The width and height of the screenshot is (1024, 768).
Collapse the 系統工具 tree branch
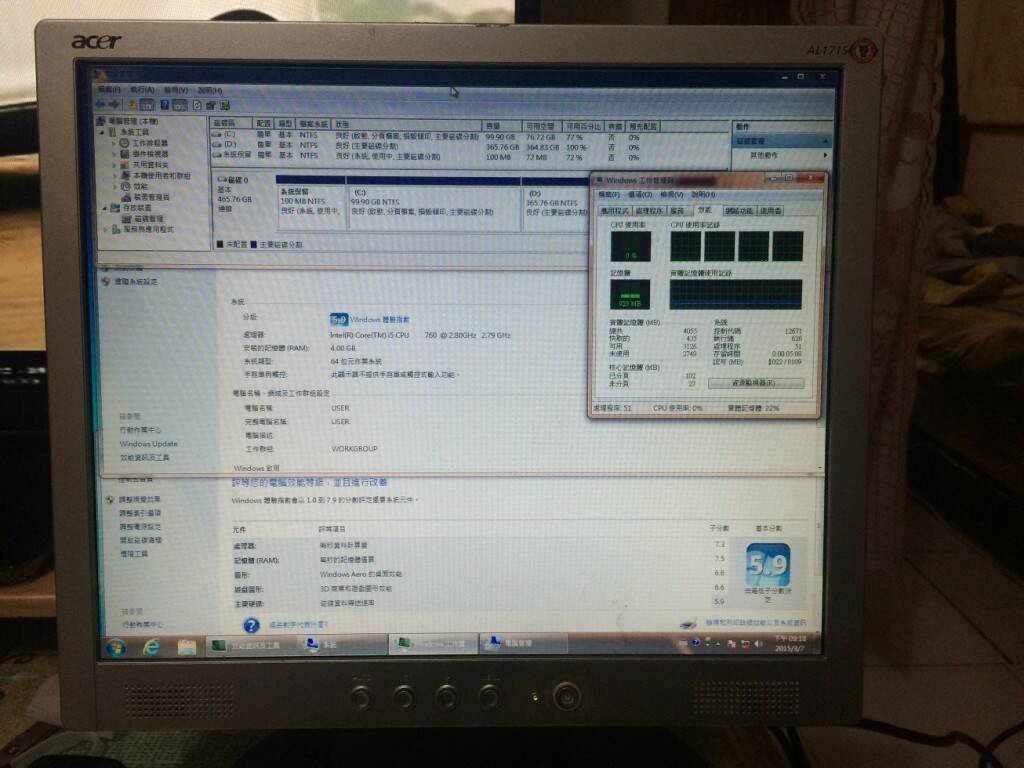103,132
